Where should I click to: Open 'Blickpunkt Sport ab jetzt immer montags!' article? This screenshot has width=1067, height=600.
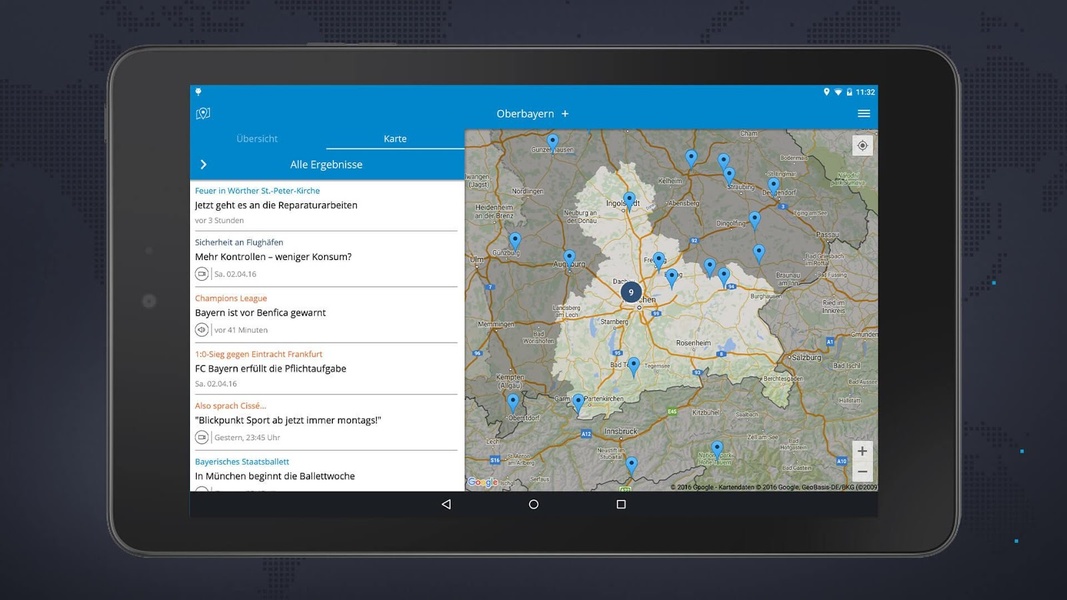[x=288, y=420]
